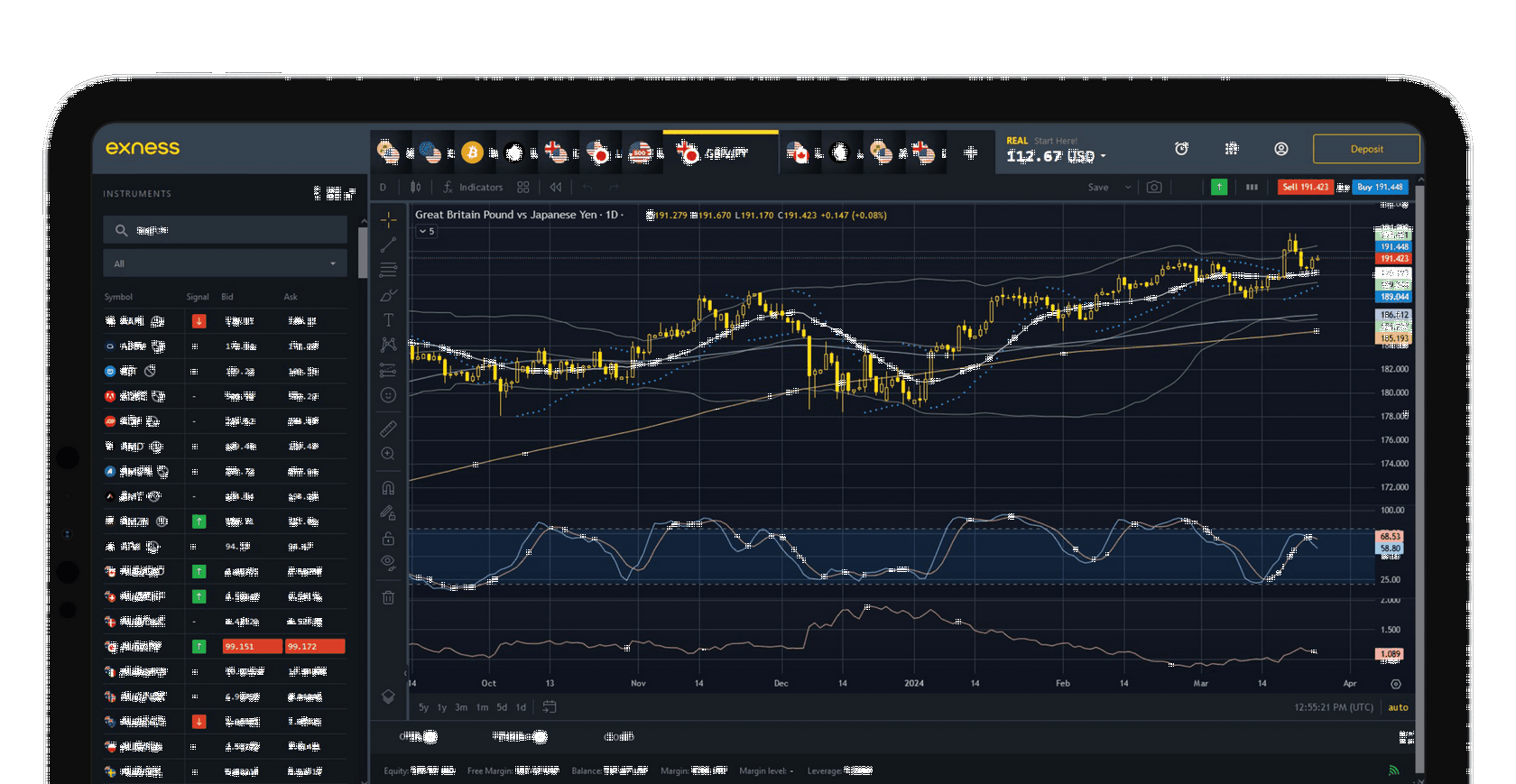This screenshot has height=784, width=1516.
Task: Click the green up-arrow toolbar button
Action: point(1219,187)
